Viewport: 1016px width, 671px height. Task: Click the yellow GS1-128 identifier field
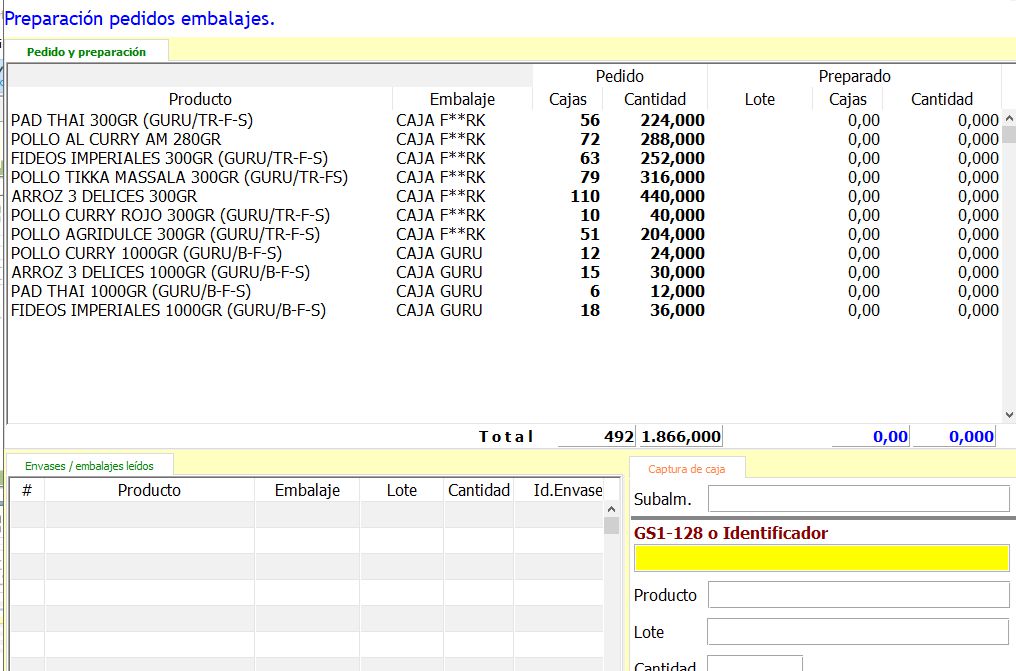[x=821, y=558]
